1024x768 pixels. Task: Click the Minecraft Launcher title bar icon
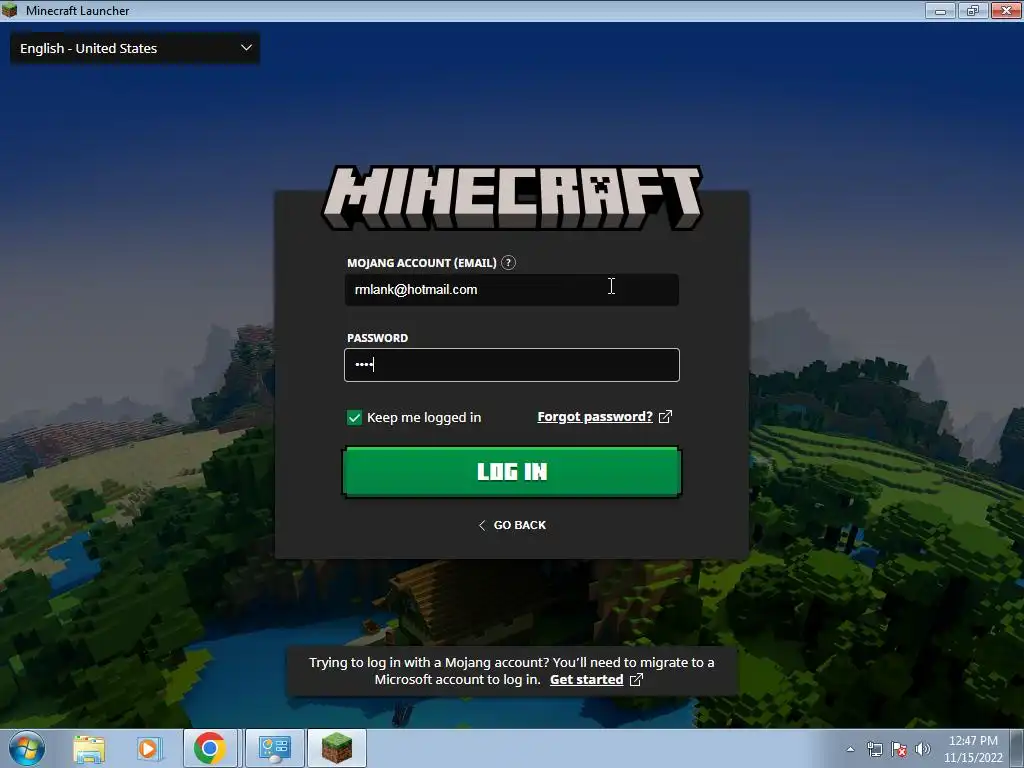point(10,10)
